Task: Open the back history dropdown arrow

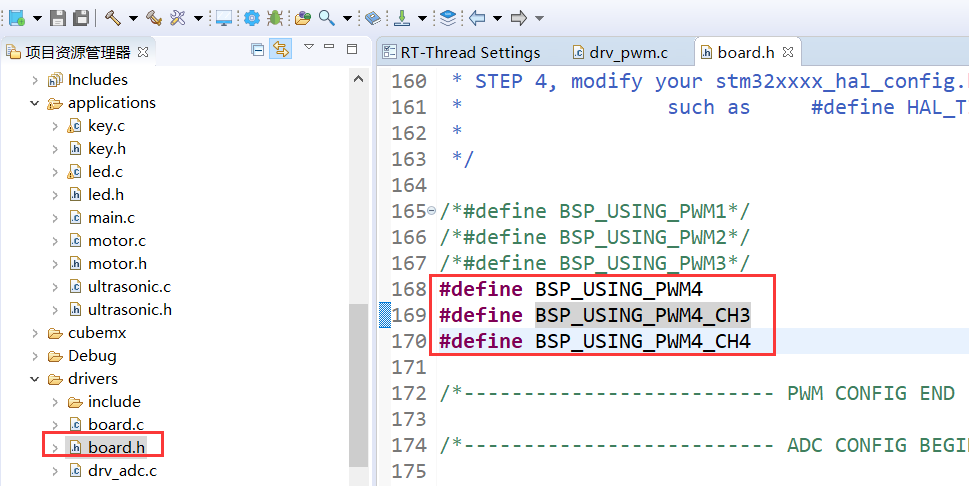Action: pyautogui.click(x=497, y=19)
